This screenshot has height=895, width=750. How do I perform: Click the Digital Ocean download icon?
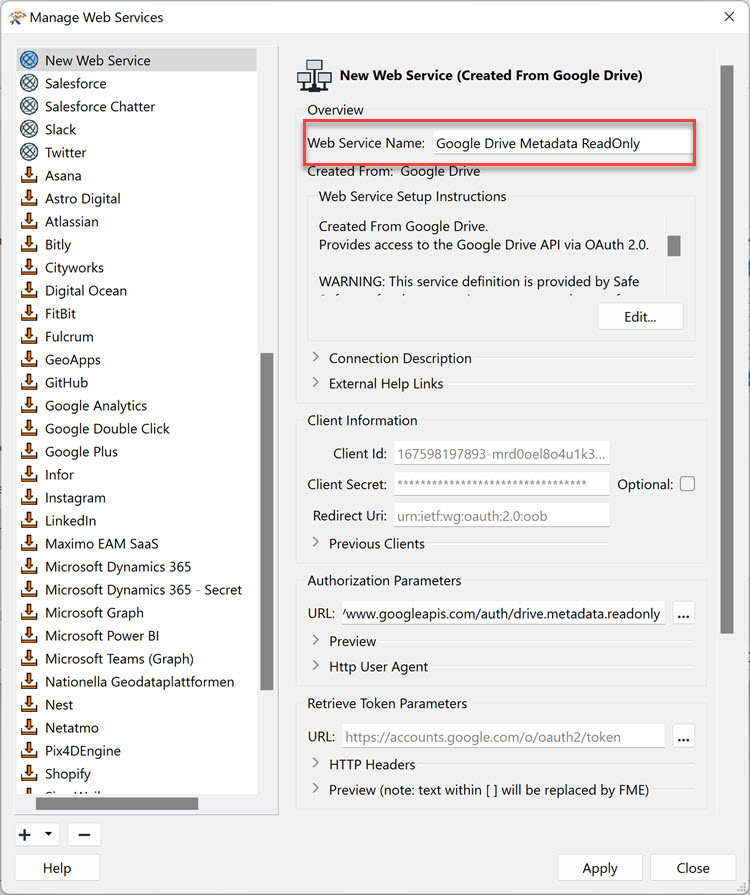pos(29,290)
